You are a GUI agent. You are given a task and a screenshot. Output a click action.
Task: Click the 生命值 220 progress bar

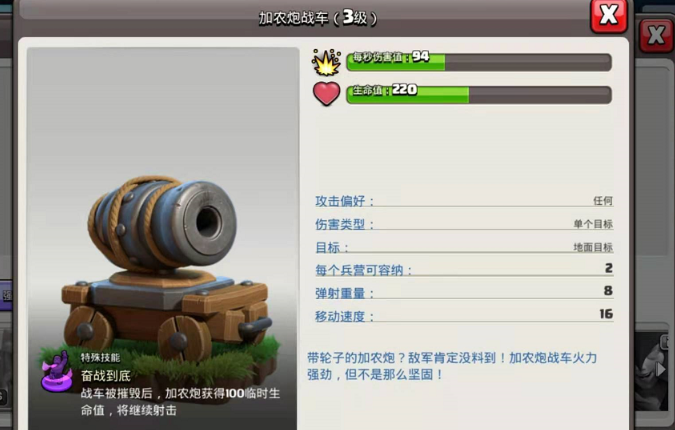point(479,95)
